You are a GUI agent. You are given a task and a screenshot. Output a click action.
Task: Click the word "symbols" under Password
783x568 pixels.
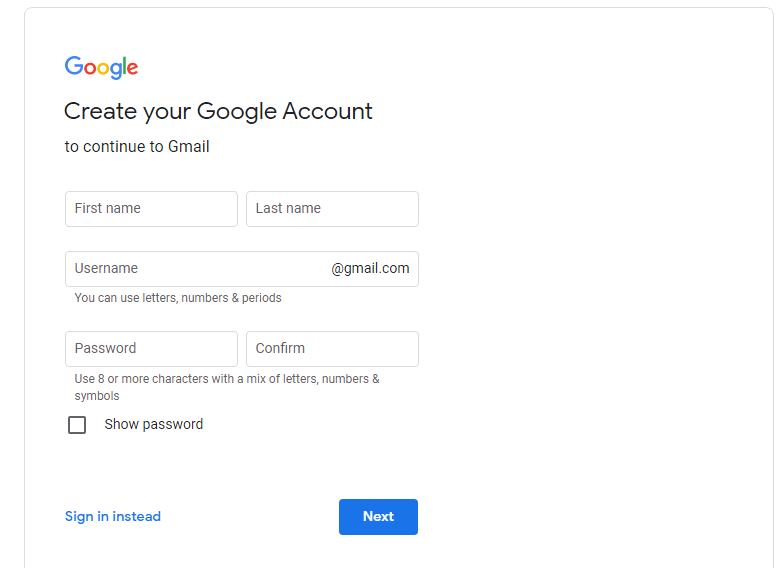(x=97, y=396)
